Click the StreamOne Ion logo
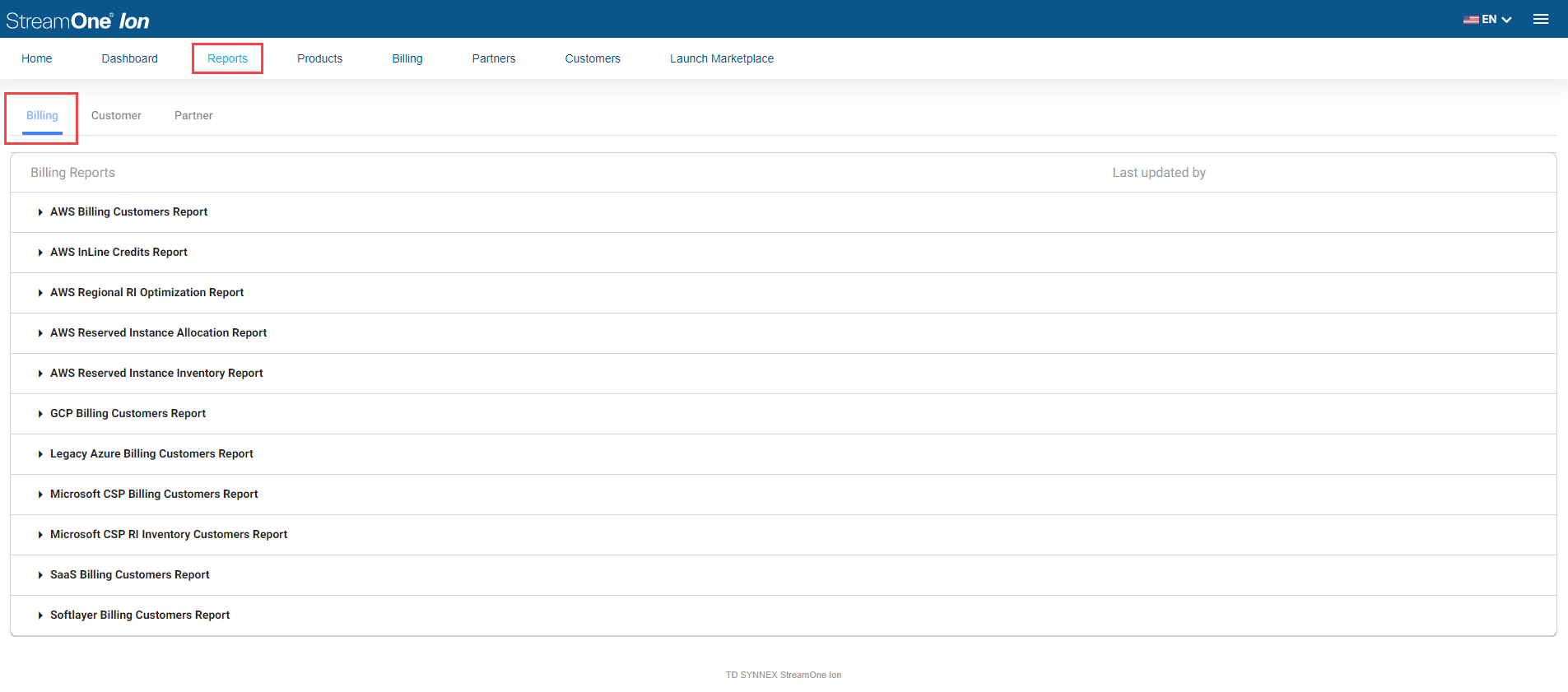 78,21
